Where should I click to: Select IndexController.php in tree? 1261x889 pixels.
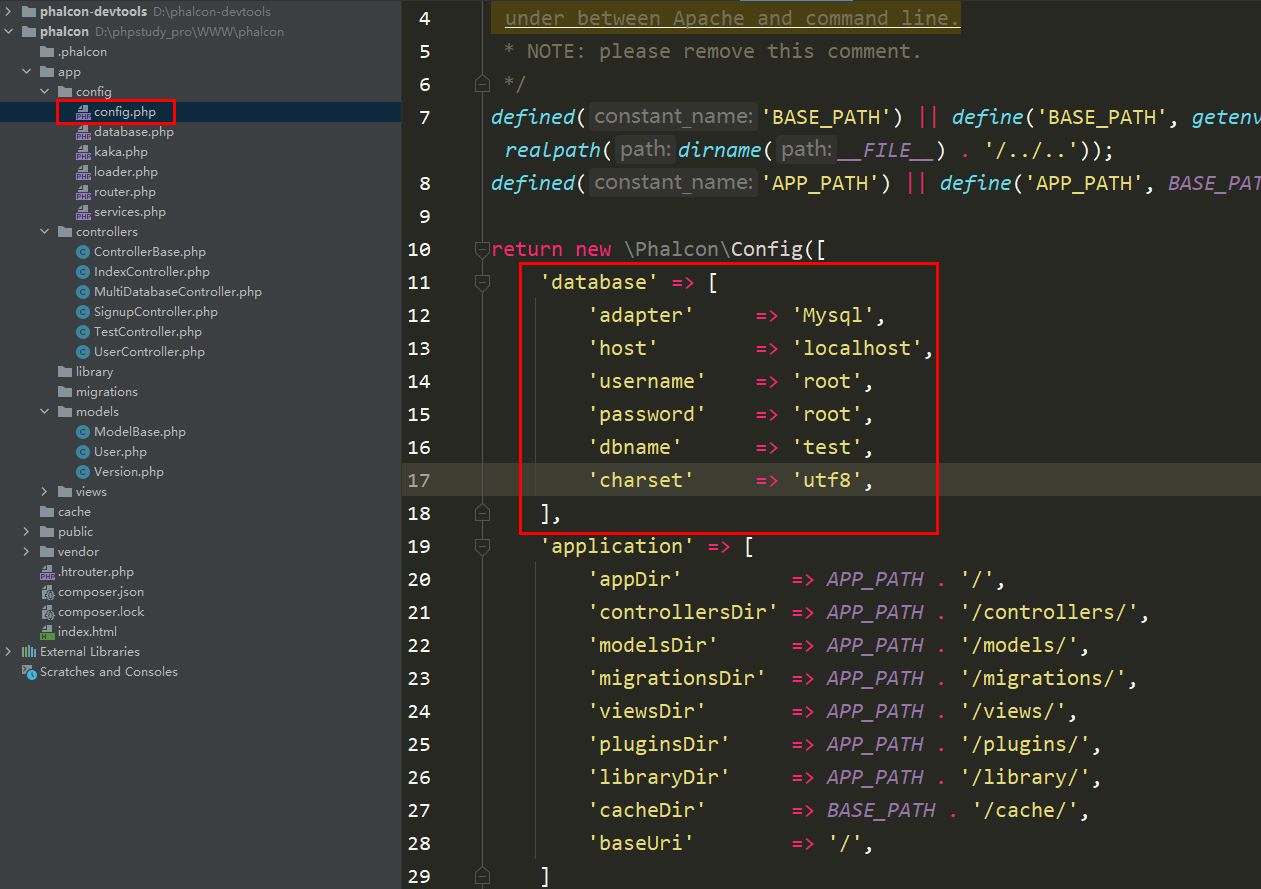[152, 272]
